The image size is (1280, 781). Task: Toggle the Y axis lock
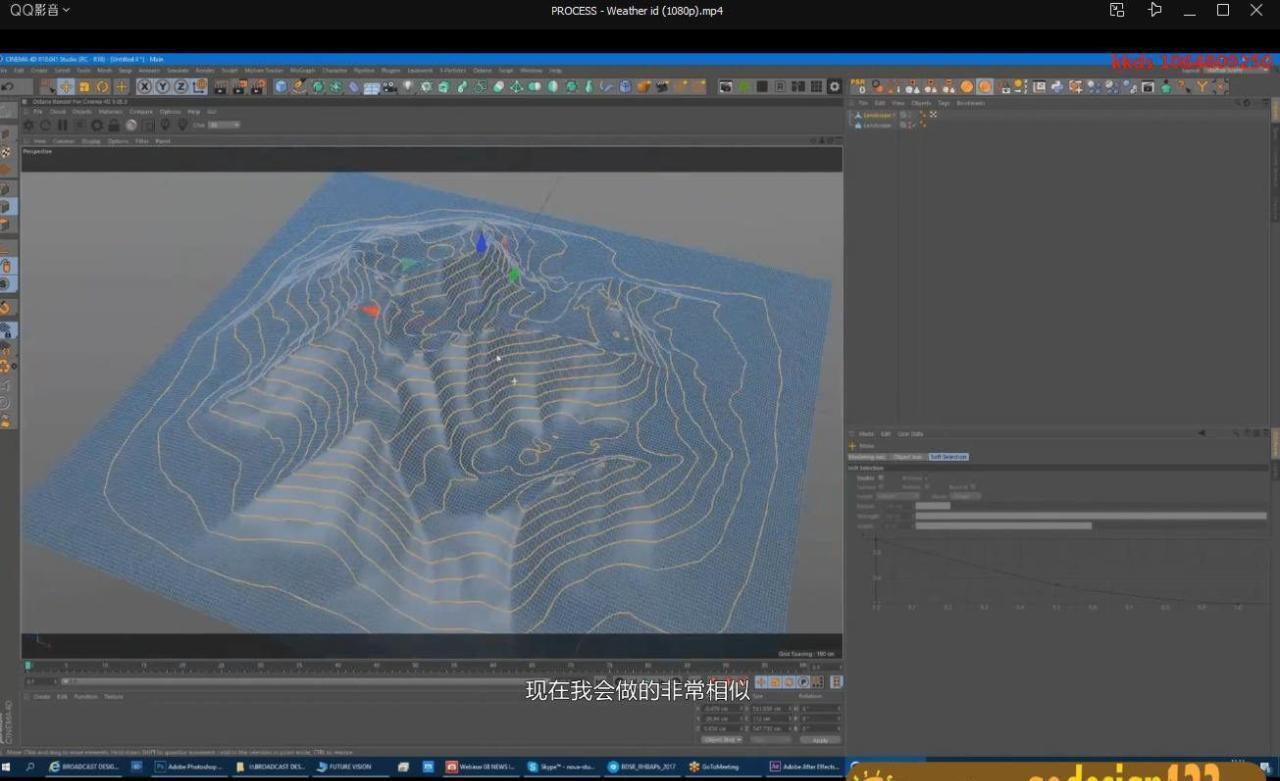tap(163, 87)
